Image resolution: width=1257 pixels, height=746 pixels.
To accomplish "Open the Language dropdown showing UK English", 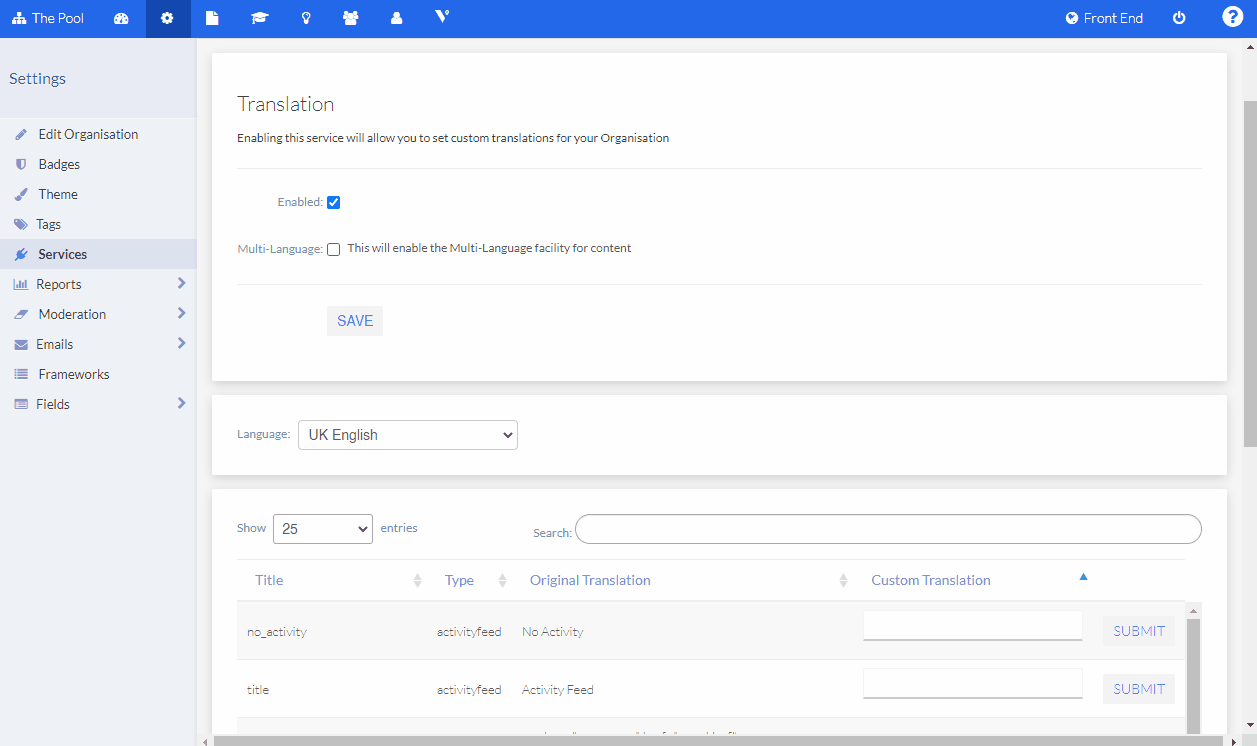I will 408,435.
